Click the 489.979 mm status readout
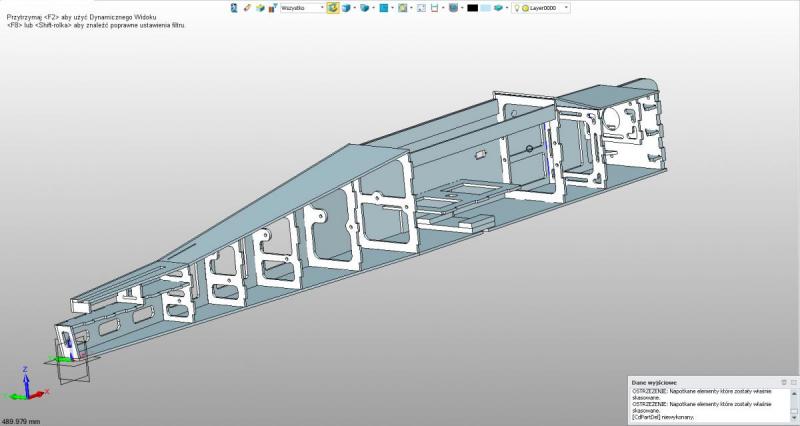 [22, 421]
